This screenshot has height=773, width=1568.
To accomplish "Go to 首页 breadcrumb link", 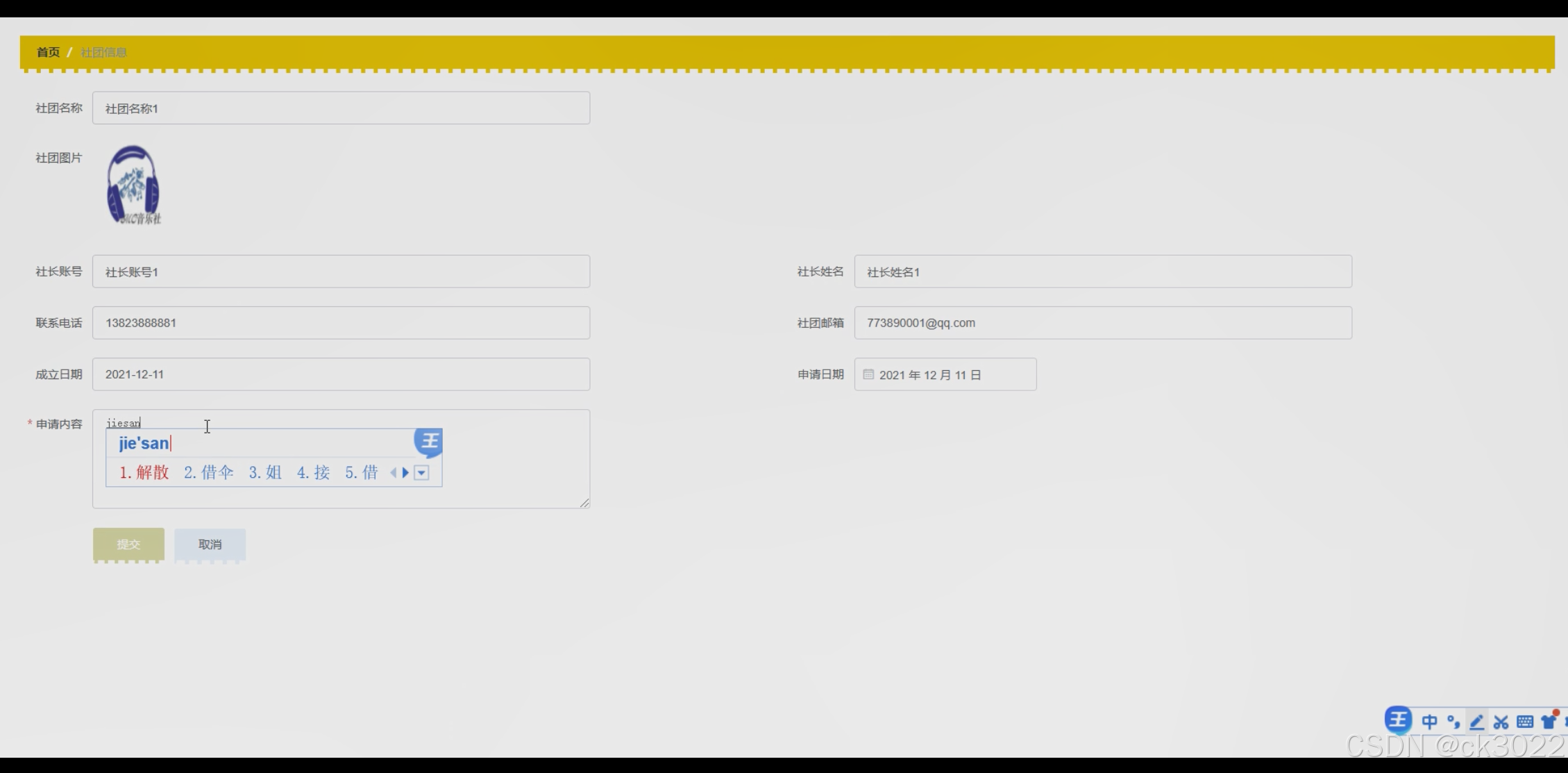I will point(48,52).
